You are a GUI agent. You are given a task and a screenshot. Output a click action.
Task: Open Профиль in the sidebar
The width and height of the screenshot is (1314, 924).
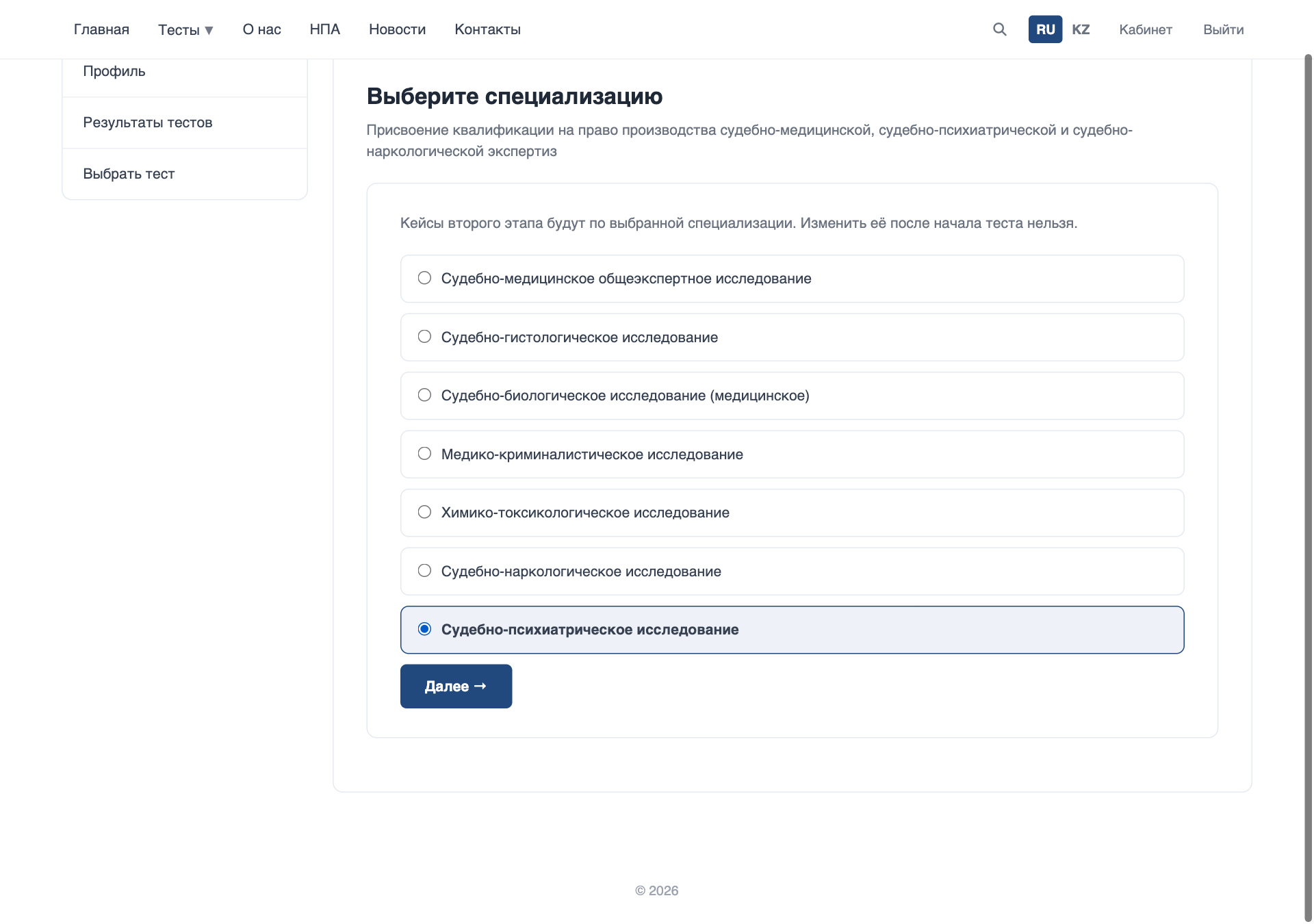tap(185, 71)
